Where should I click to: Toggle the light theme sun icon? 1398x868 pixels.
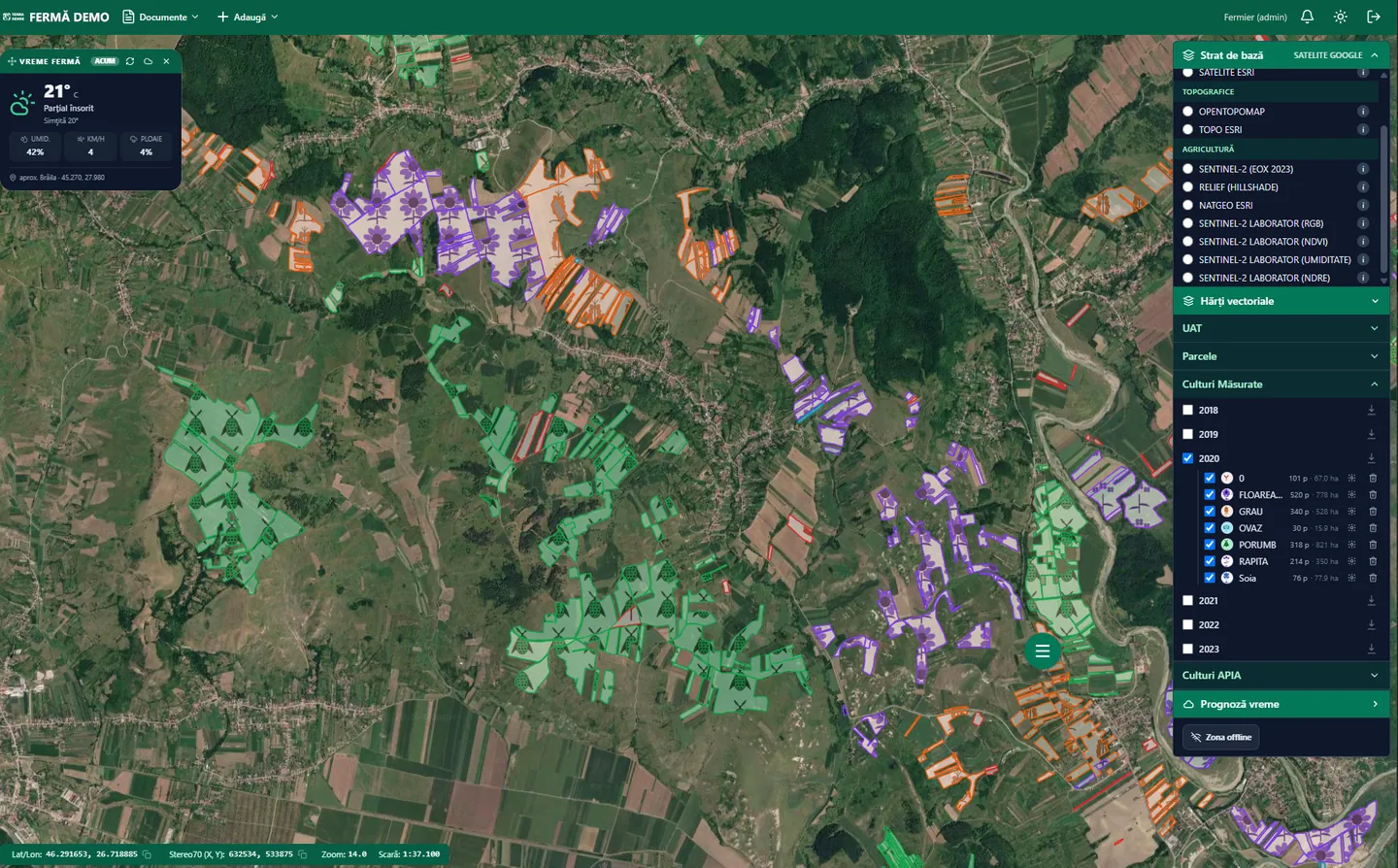click(1340, 17)
